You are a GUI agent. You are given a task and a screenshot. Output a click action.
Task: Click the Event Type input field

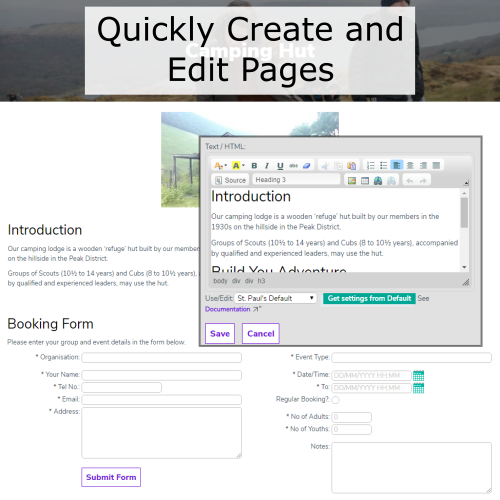(x=412, y=358)
